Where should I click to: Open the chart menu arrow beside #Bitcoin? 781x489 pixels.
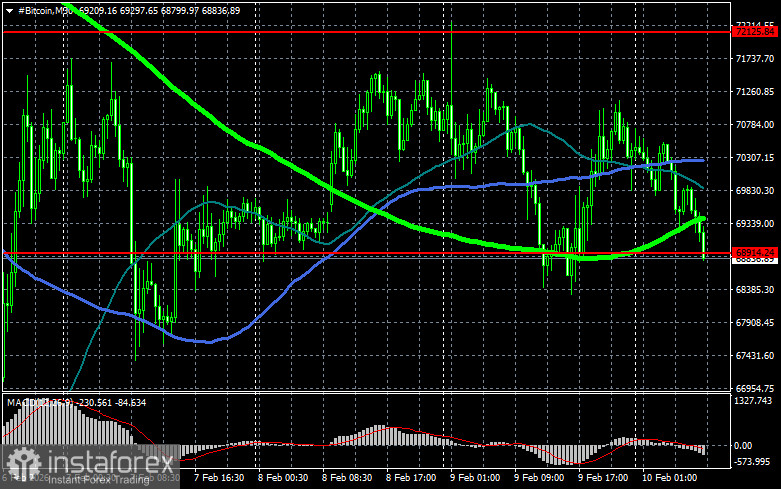tap(9, 10)
